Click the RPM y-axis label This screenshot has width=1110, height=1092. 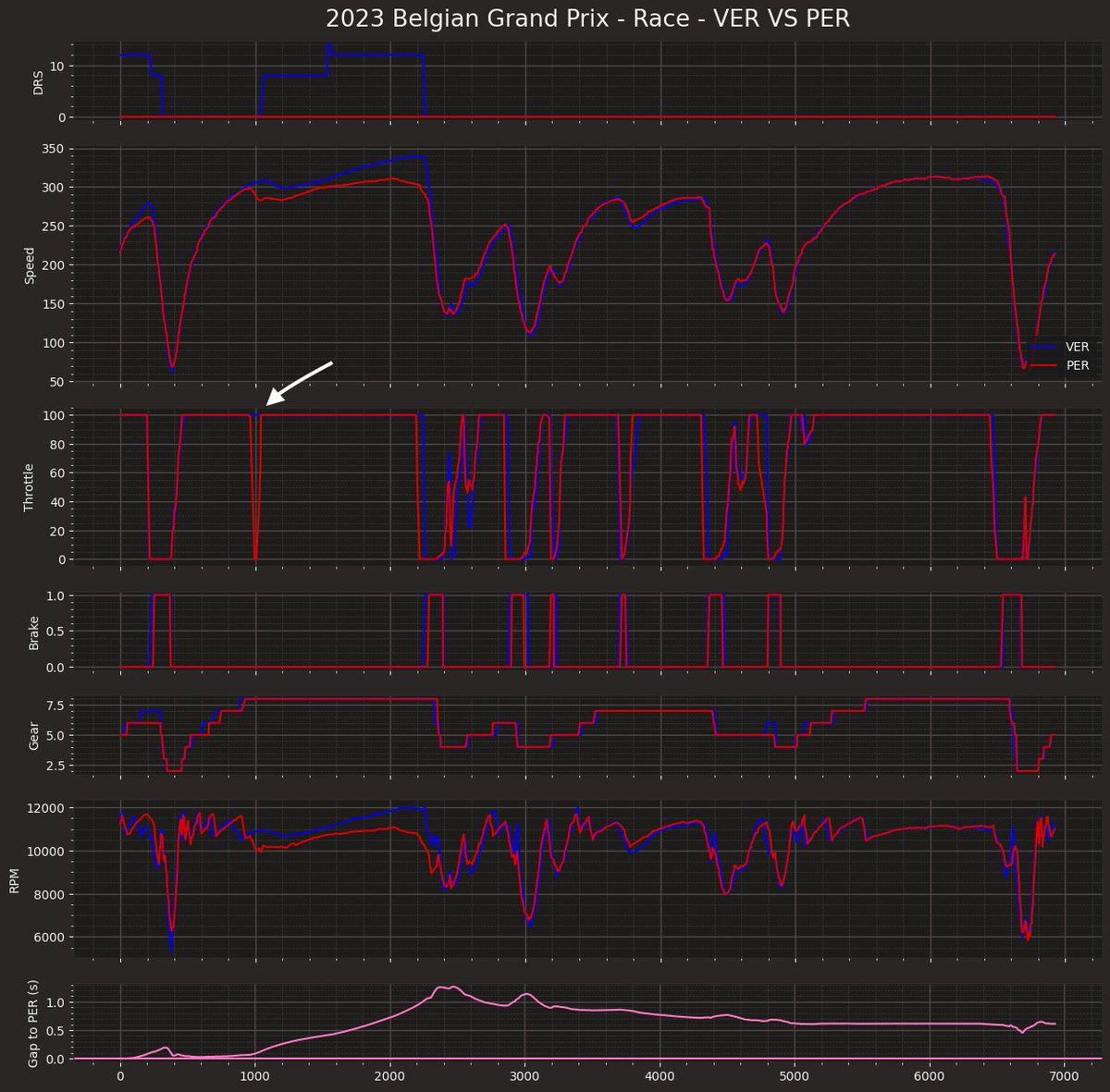click(x=14, y=880)
